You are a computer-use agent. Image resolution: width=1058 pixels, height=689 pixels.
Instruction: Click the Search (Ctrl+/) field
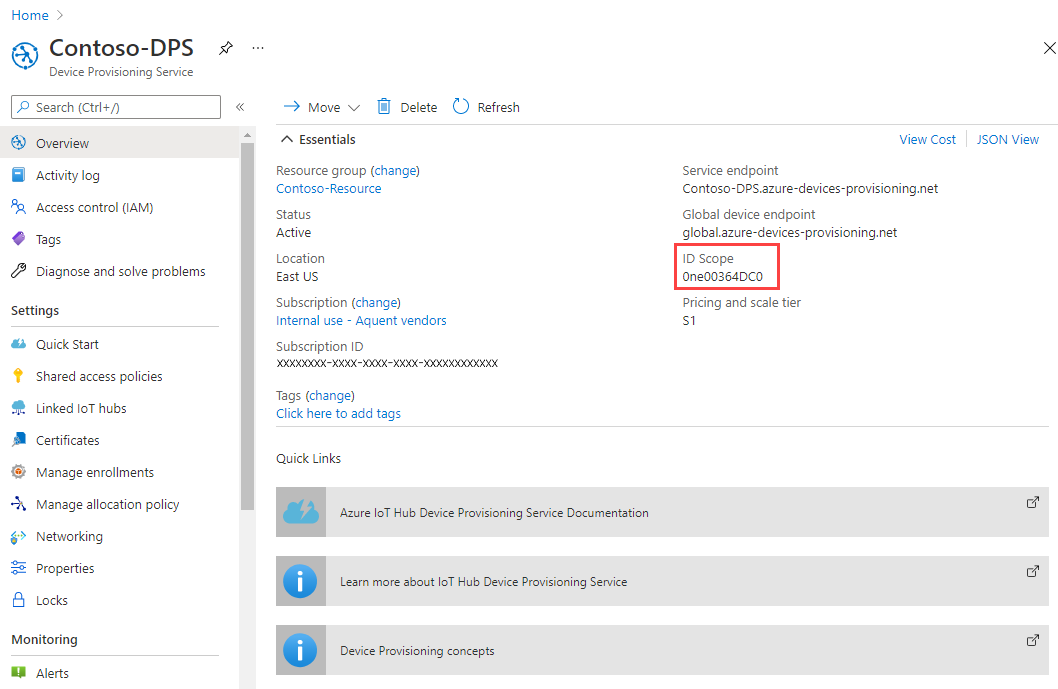[x=115, y=107]
